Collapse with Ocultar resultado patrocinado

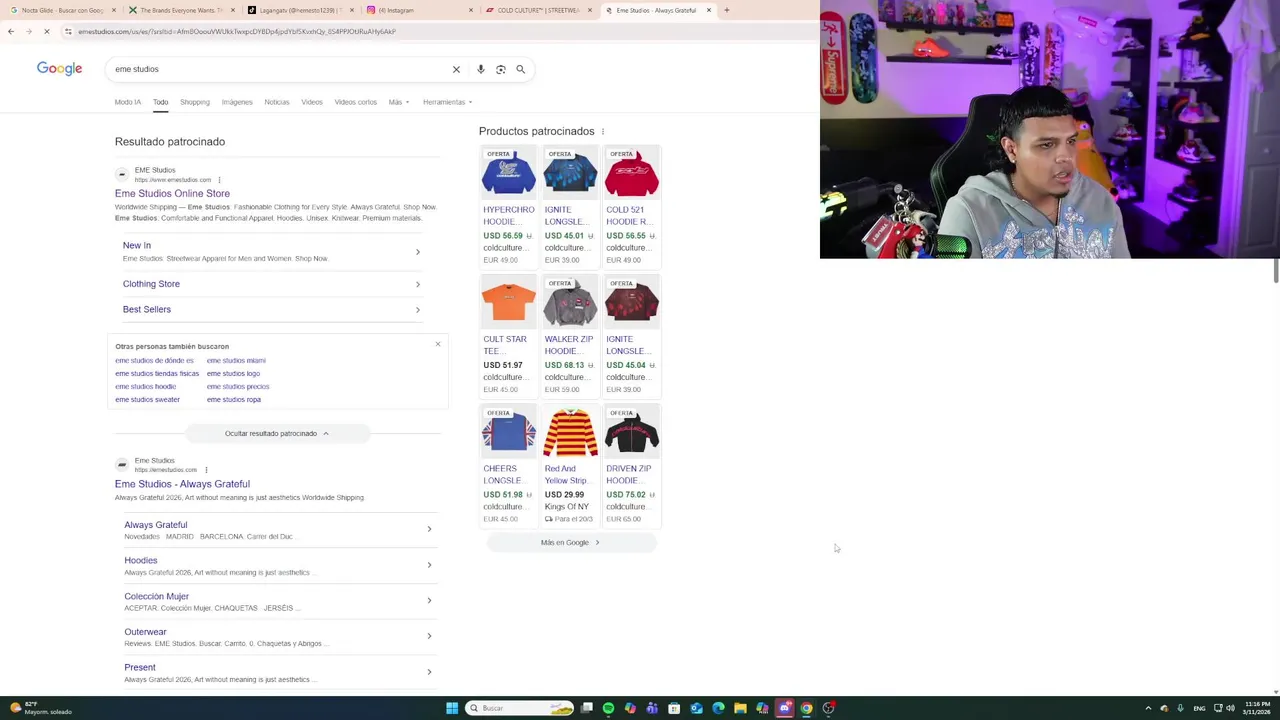[x=277, y=433]
